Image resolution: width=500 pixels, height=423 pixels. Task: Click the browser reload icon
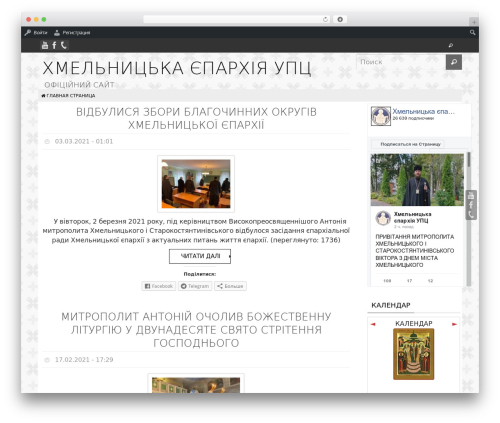click(325, 19)
